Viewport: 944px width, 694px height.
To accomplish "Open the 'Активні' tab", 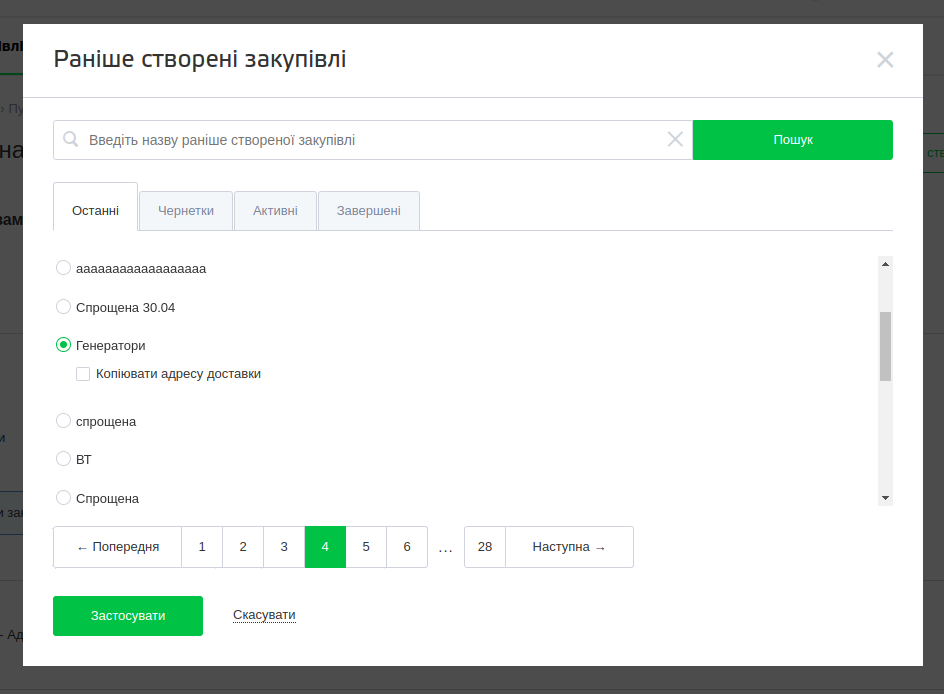I will click(275, 211).
